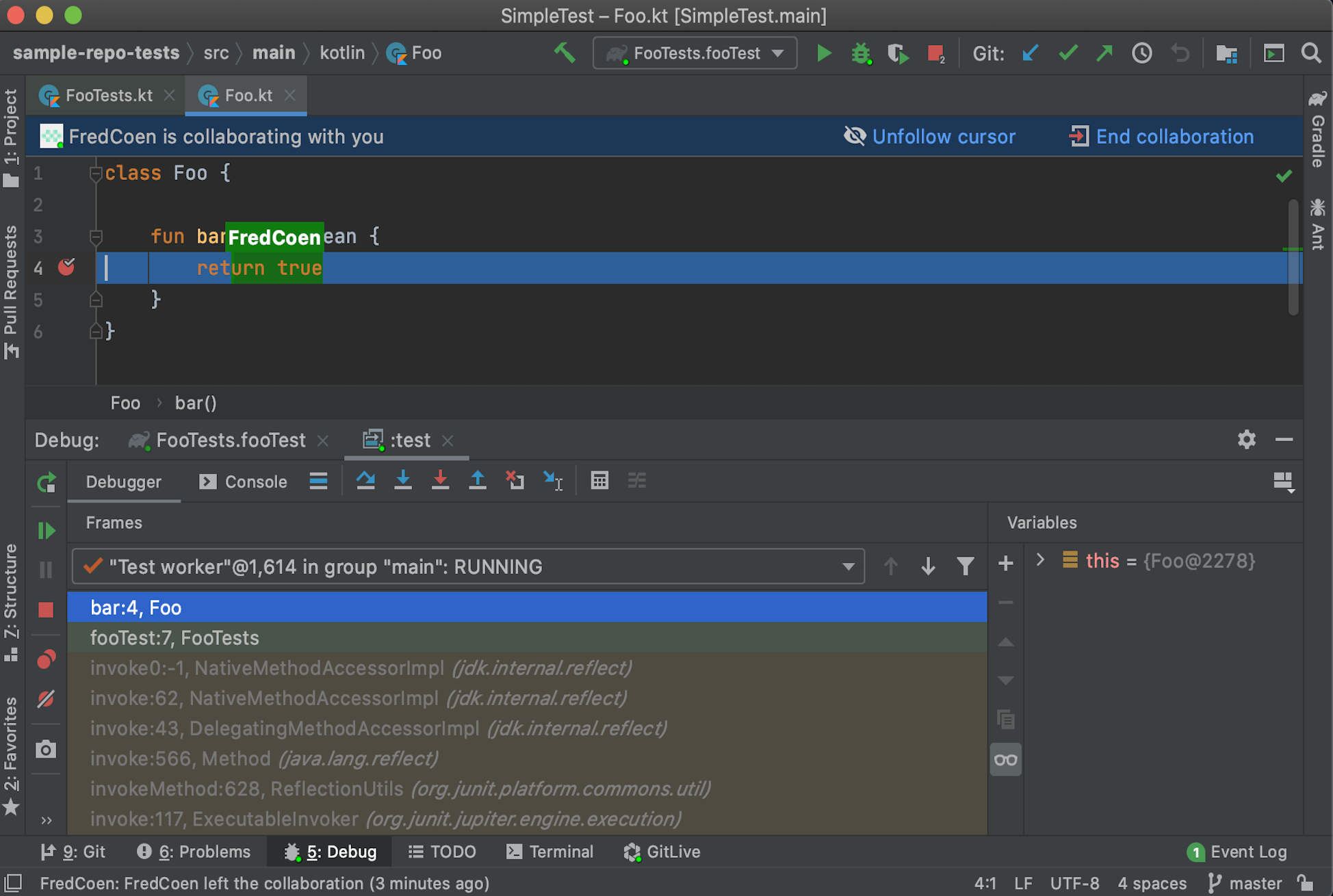Open 4 spaces indent selector
The height and width of the screenshot is (896, 1333).
[x=1152, y=883]
